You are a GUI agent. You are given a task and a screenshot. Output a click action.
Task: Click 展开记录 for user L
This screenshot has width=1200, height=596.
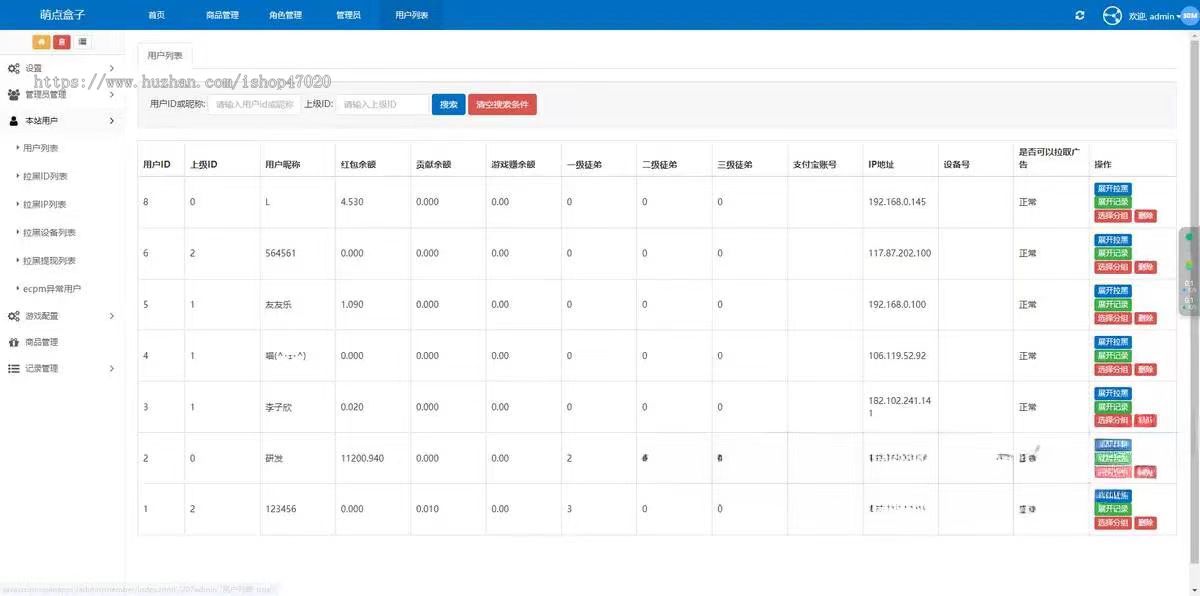coord(1113,202)
